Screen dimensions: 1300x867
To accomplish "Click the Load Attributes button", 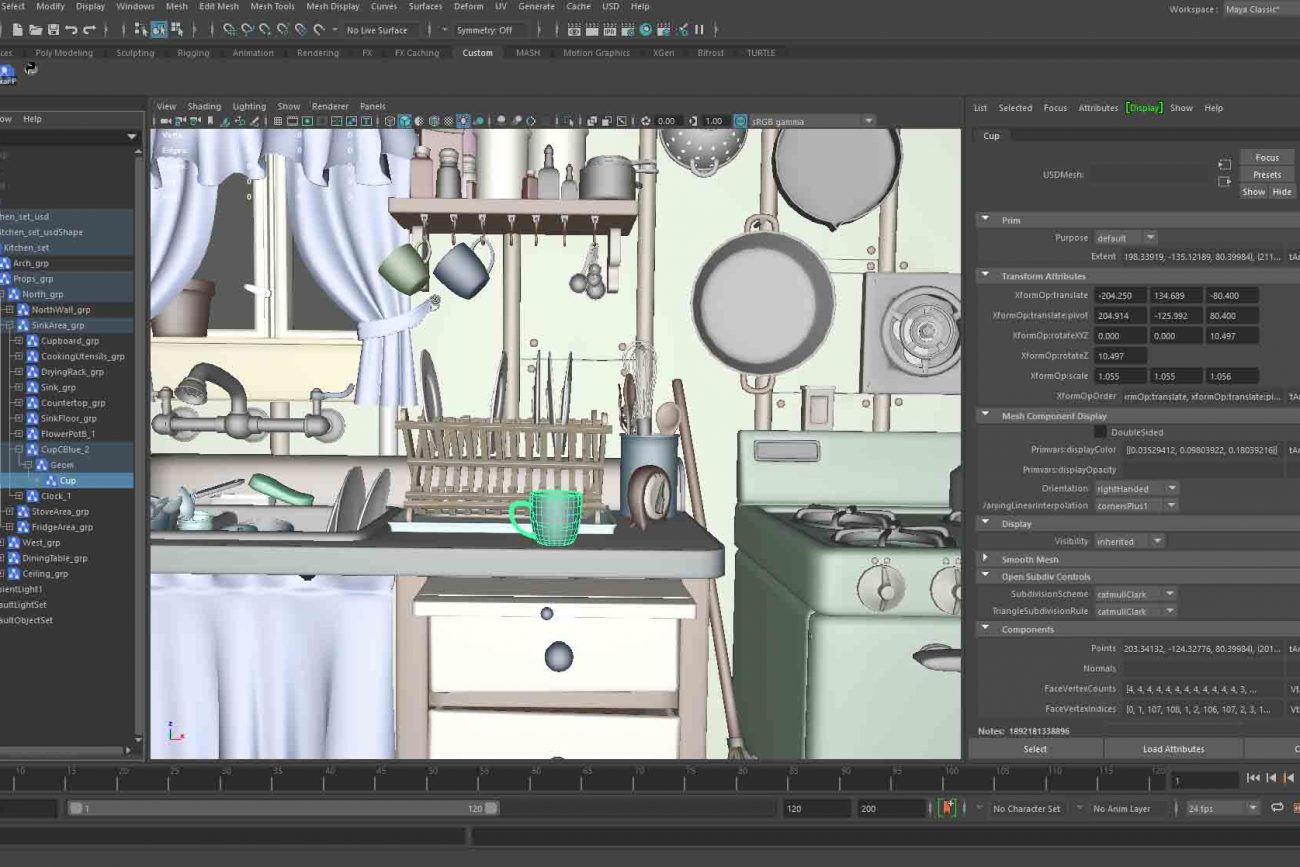I will (1175, 748).
